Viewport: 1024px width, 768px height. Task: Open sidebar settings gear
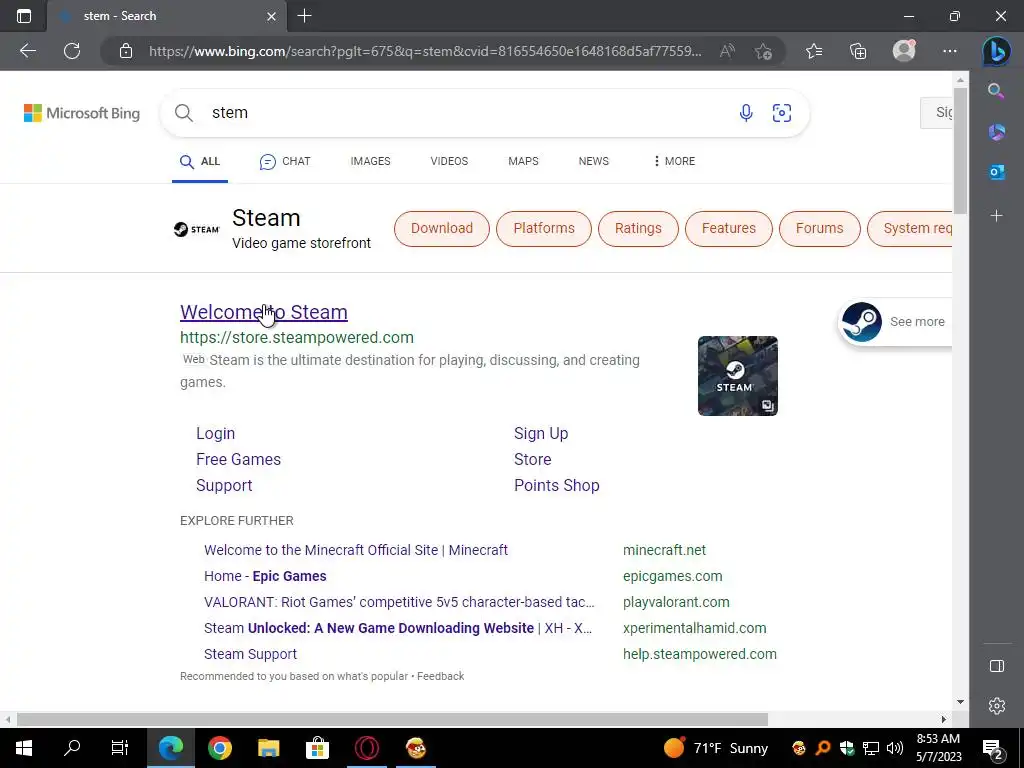997,706
